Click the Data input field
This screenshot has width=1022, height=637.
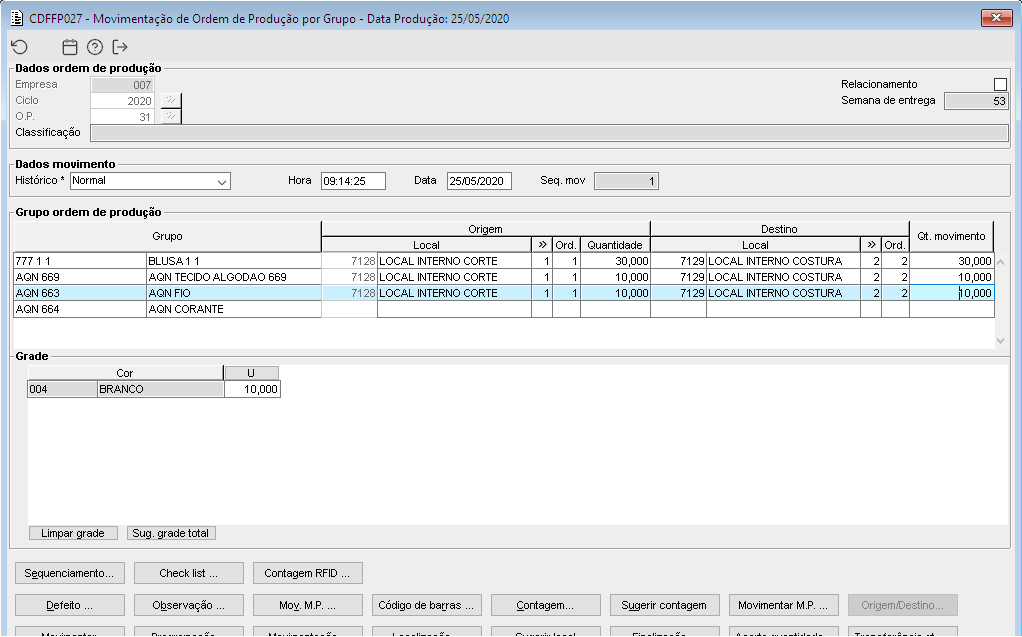pos(479,181)
